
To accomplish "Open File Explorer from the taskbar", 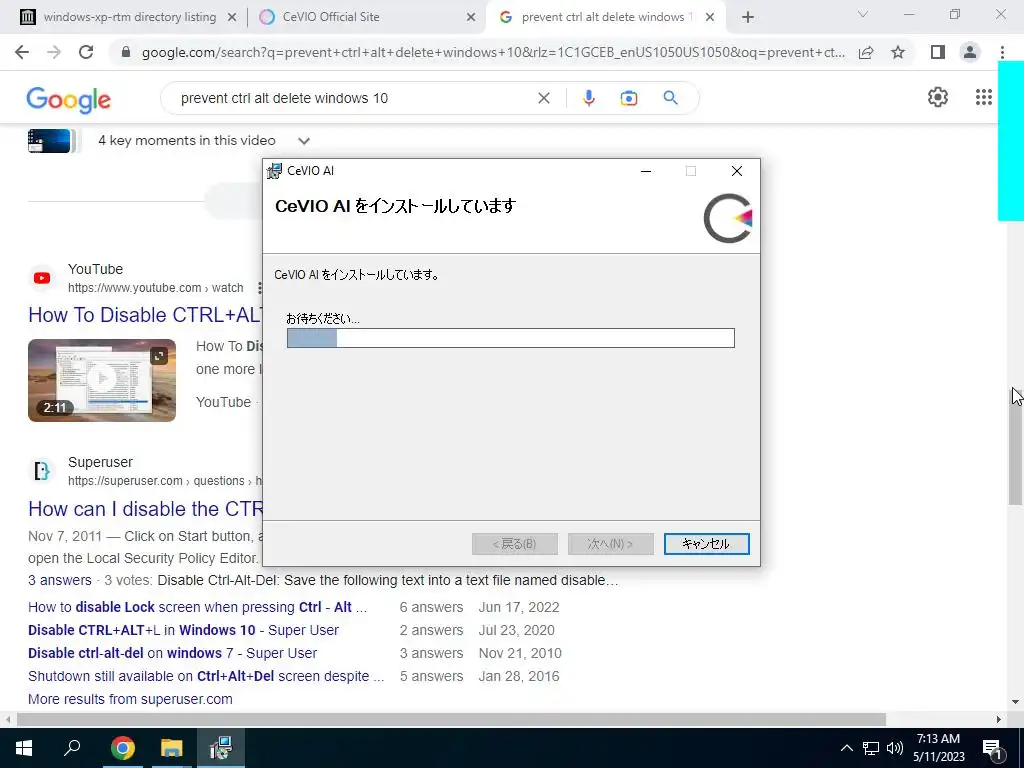I will 171,748.
